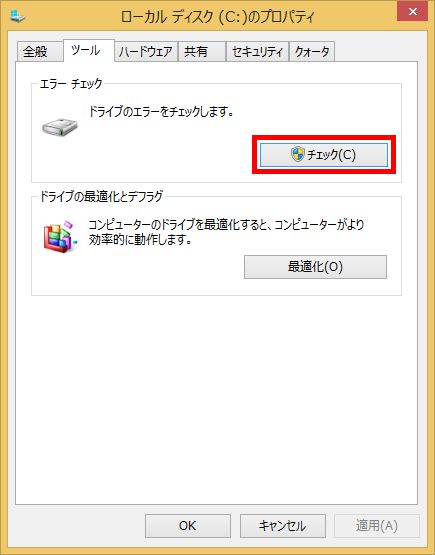
Task: Click the ドライブの最適化とデフラグ group label
Action: 102,196
